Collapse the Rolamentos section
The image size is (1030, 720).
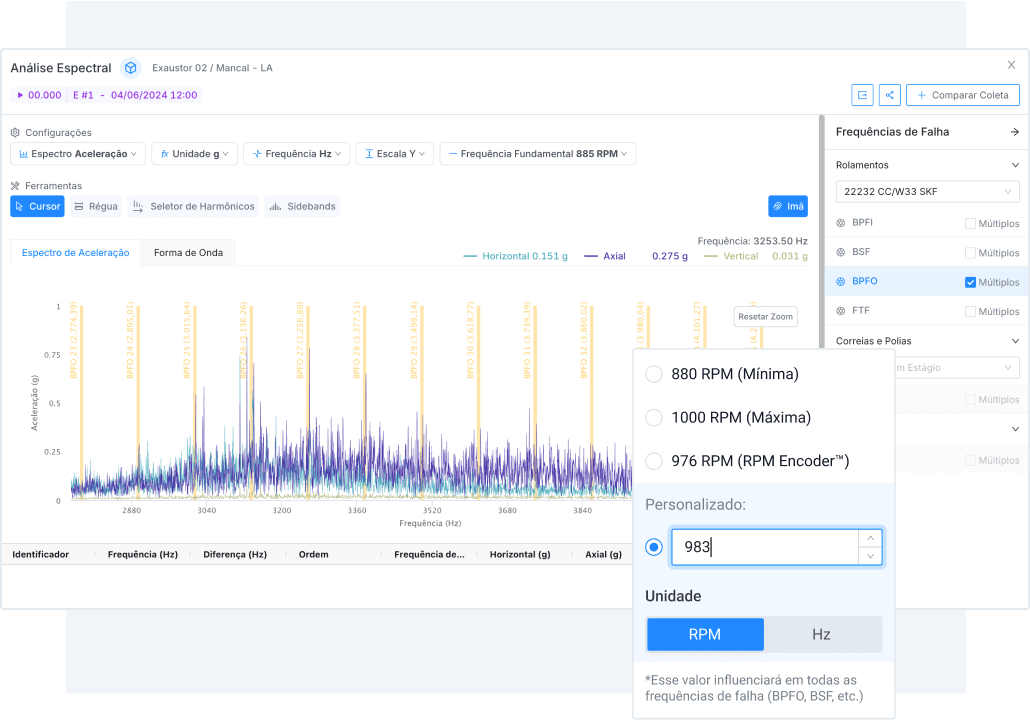click(x=1015, y=165)
